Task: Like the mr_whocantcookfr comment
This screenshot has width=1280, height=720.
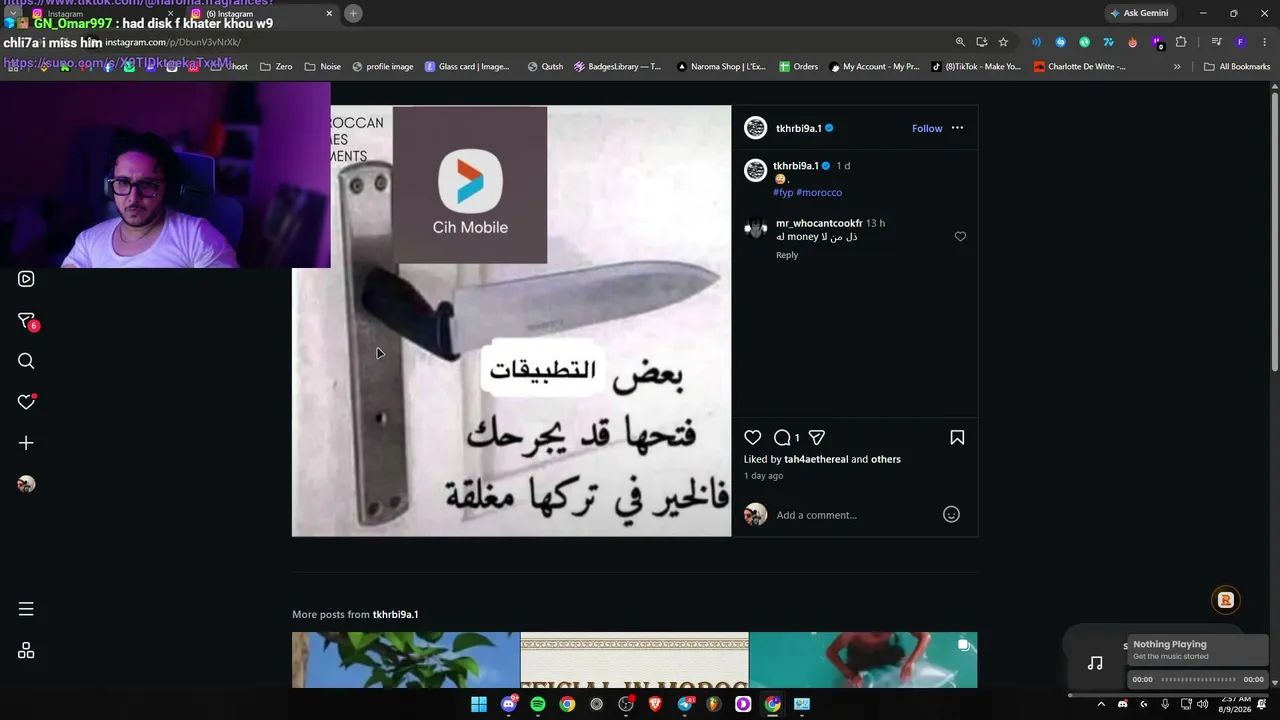Action: [960, 237]
